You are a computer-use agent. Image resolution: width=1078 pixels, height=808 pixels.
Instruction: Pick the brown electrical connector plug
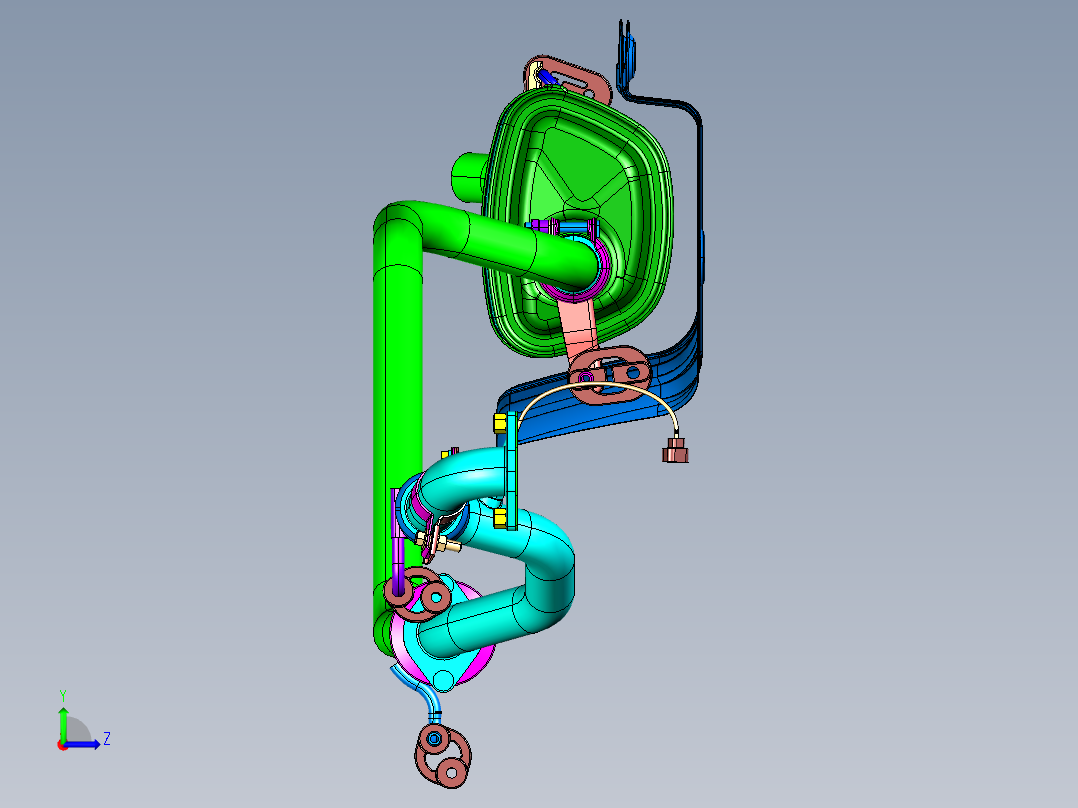675,450
